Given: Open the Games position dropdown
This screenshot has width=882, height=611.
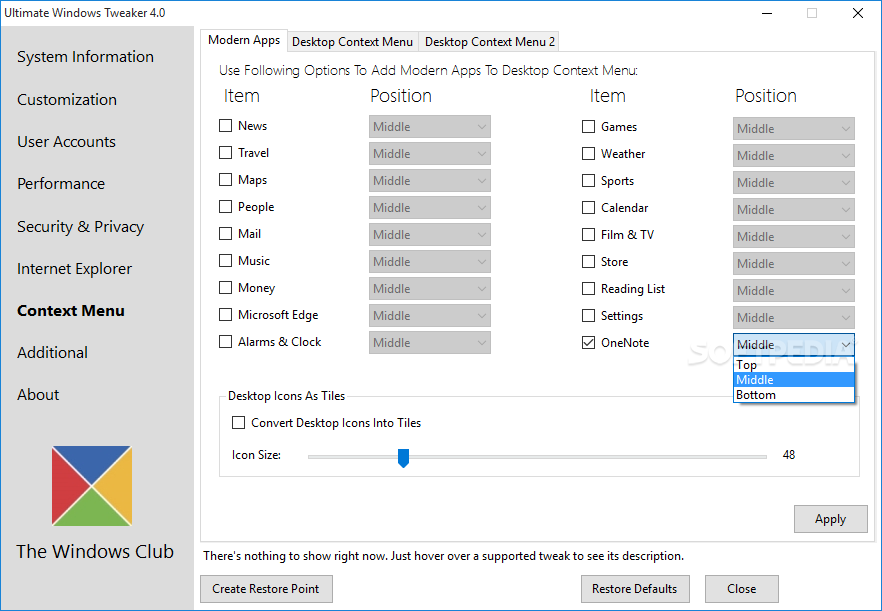Looking at the screenshot, I should tap(794, 128).
